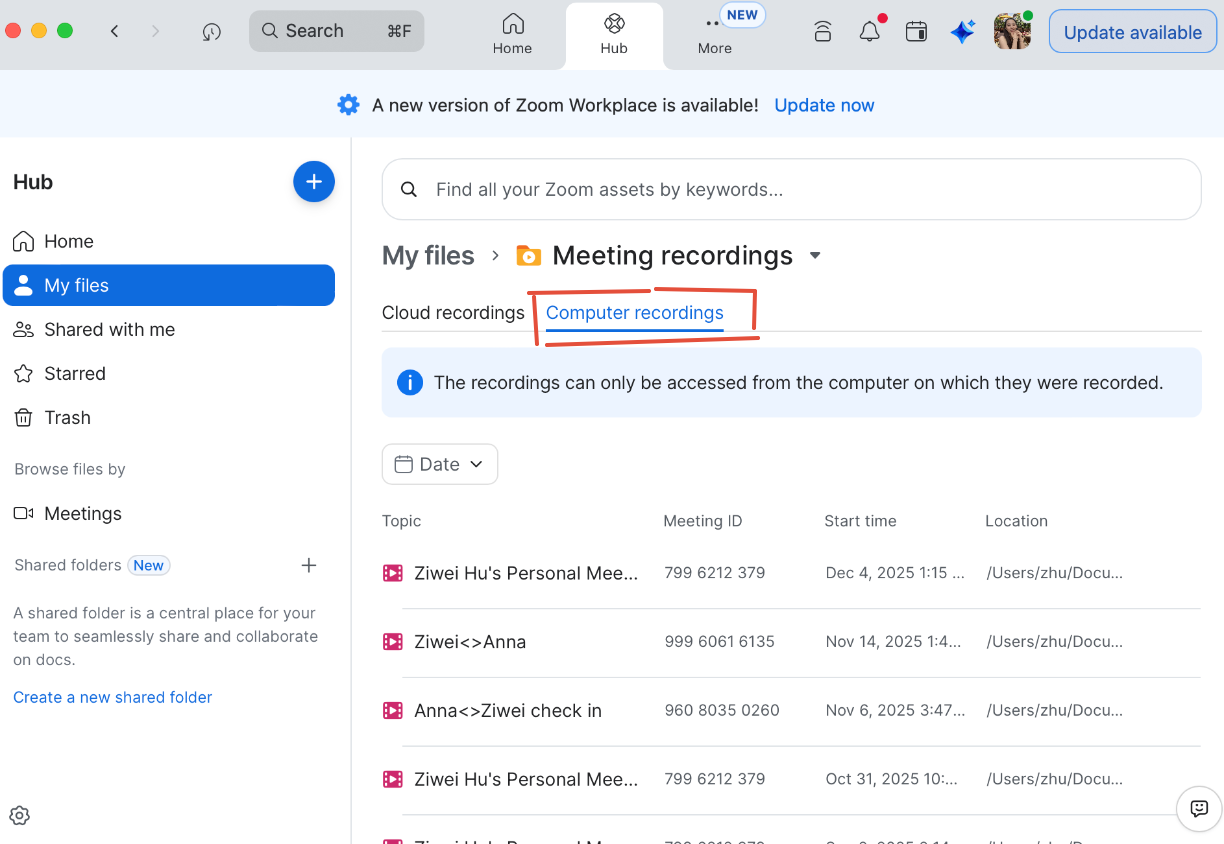Click Create a new shared folder link
The width and height of the screenshot is (1224, 844).
pyautogui.click(x=112, y=697)
